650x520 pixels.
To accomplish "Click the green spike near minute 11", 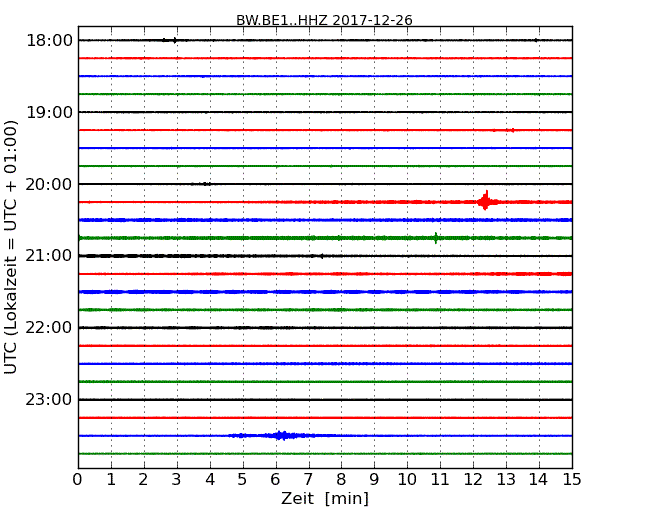I will click(x=436, y=238).
